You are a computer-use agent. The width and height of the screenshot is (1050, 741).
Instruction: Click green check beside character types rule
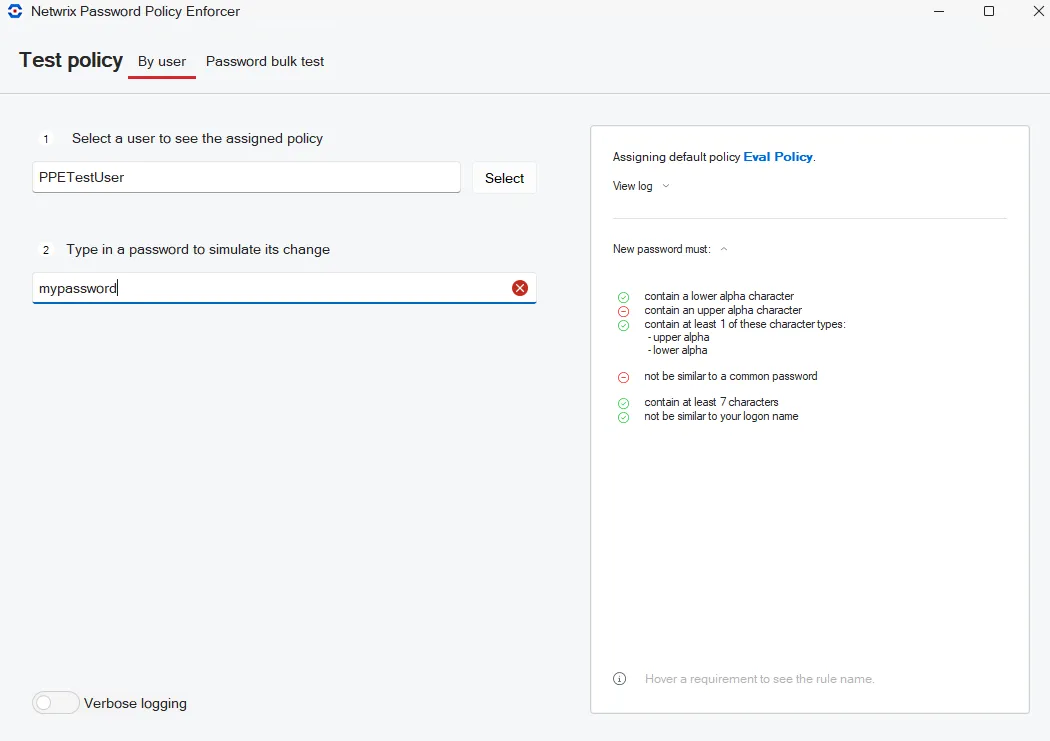point(623,325)
